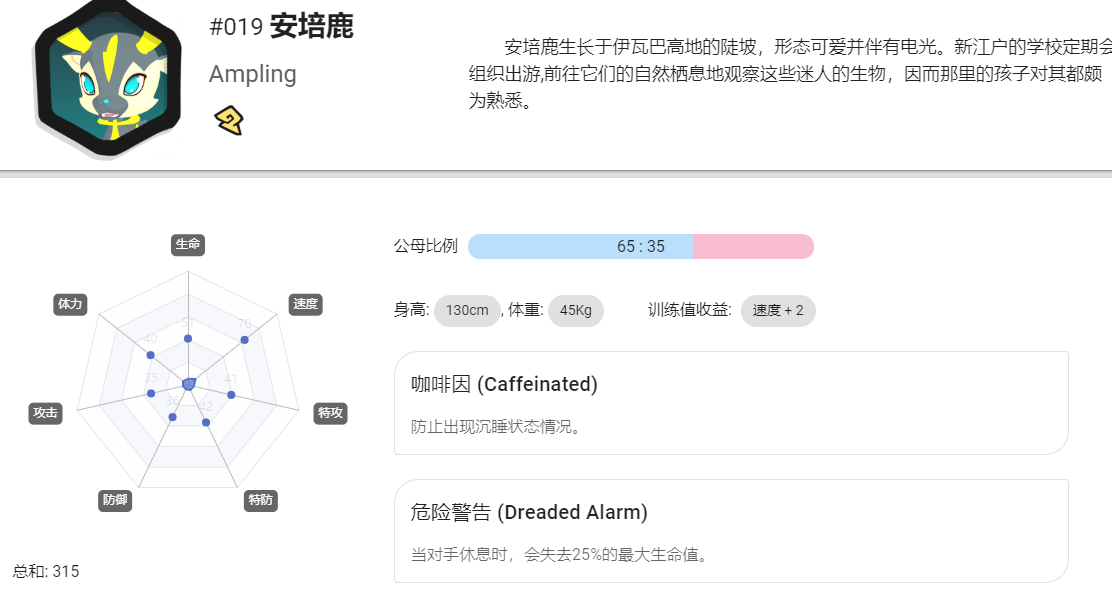This screenshot has width=1112, height=596.
Task: Click the 速度 + 2 training yield chip
Action: pyautogui.click(x=778, y=311)
